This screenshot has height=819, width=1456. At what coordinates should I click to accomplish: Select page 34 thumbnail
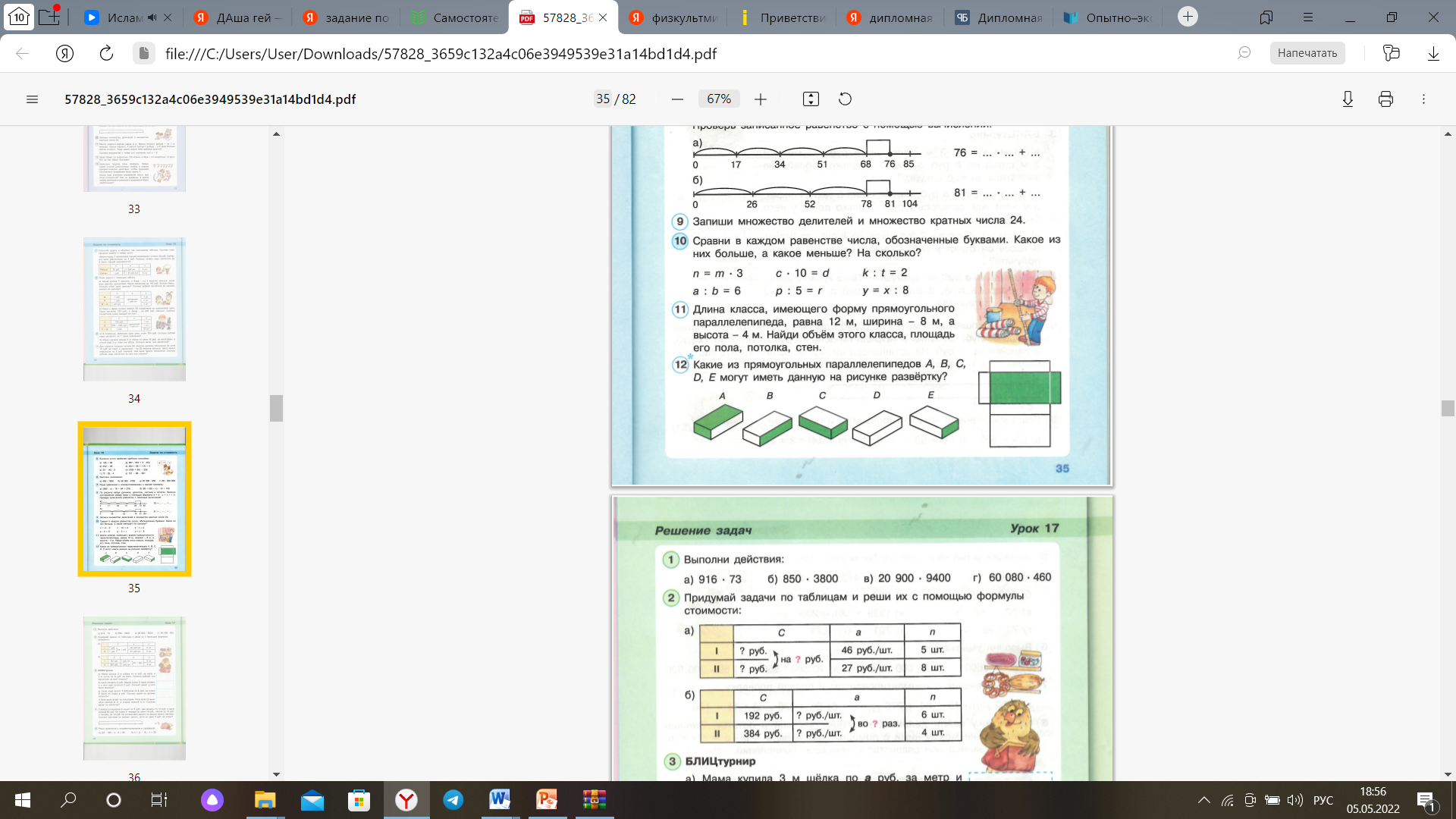[x=134, y=309]
